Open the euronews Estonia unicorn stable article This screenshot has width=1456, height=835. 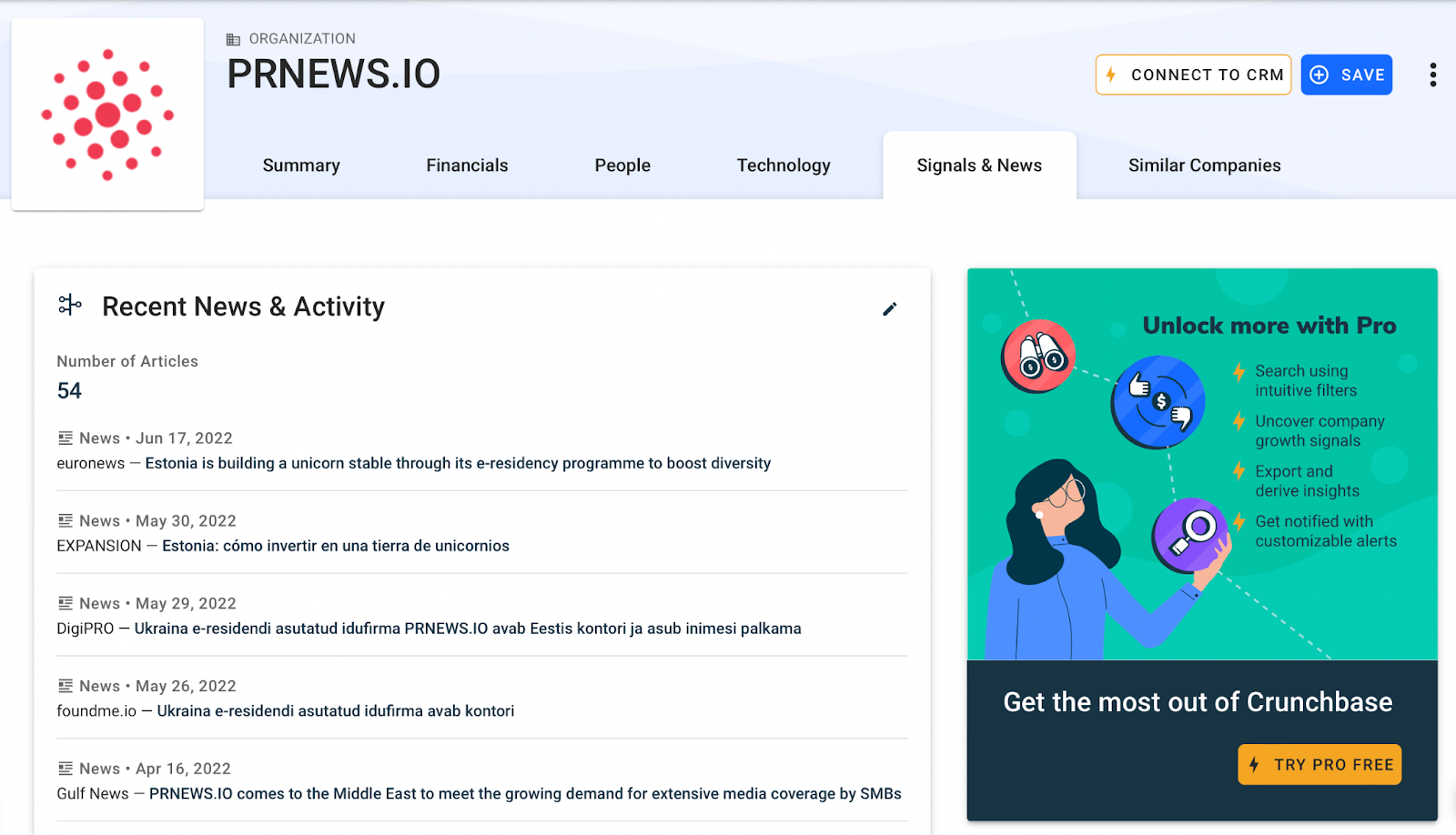click(458, 463)
